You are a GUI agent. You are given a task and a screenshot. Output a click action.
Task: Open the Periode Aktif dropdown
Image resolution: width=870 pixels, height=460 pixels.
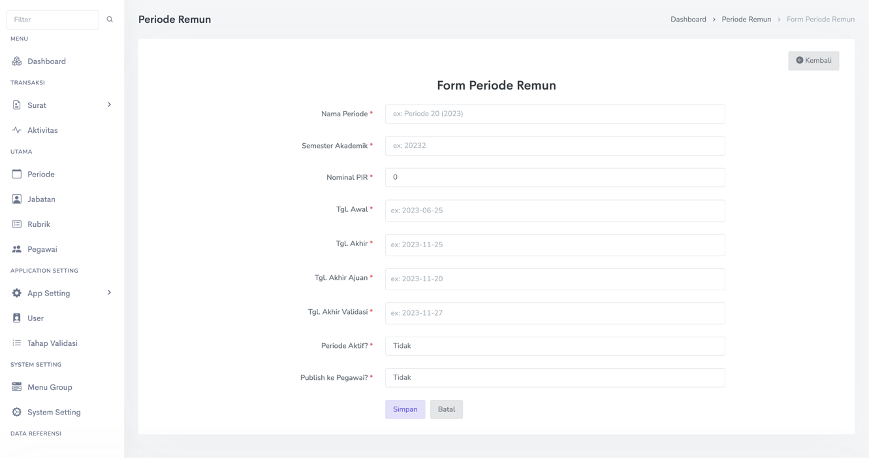pyautogui.click(x=554, y=346)
